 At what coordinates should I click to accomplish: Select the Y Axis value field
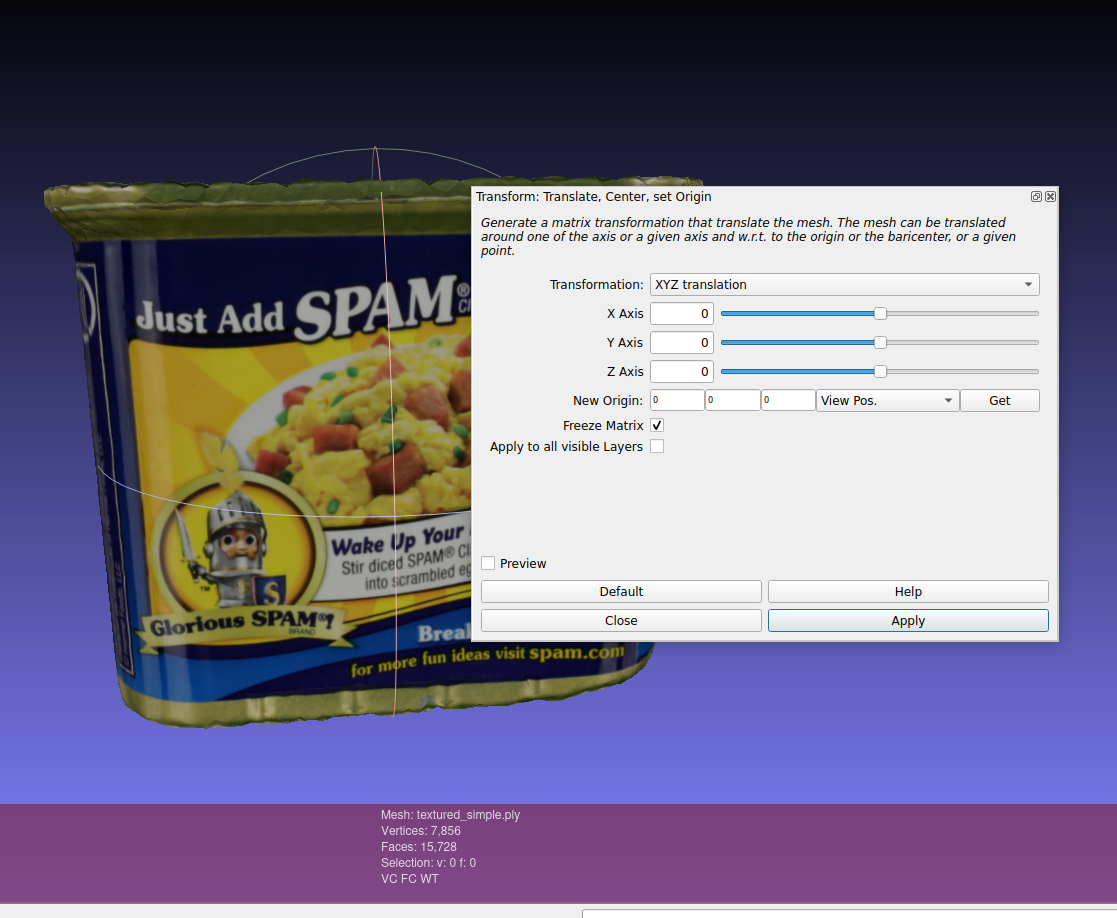click(x=681, y=342)
